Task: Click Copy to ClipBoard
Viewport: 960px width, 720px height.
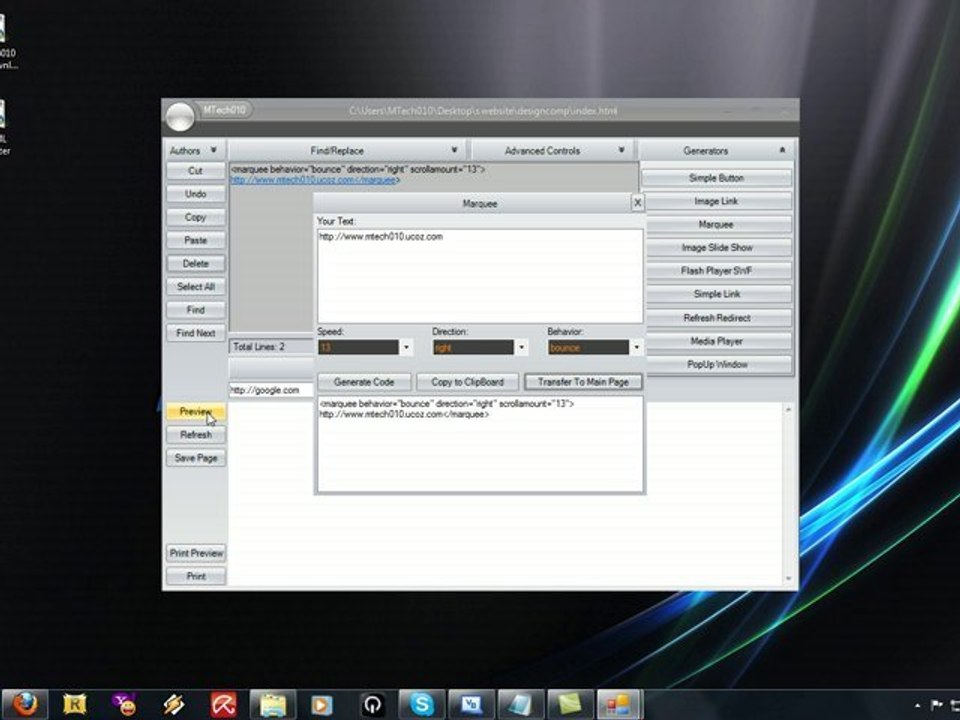Action: 474,382
